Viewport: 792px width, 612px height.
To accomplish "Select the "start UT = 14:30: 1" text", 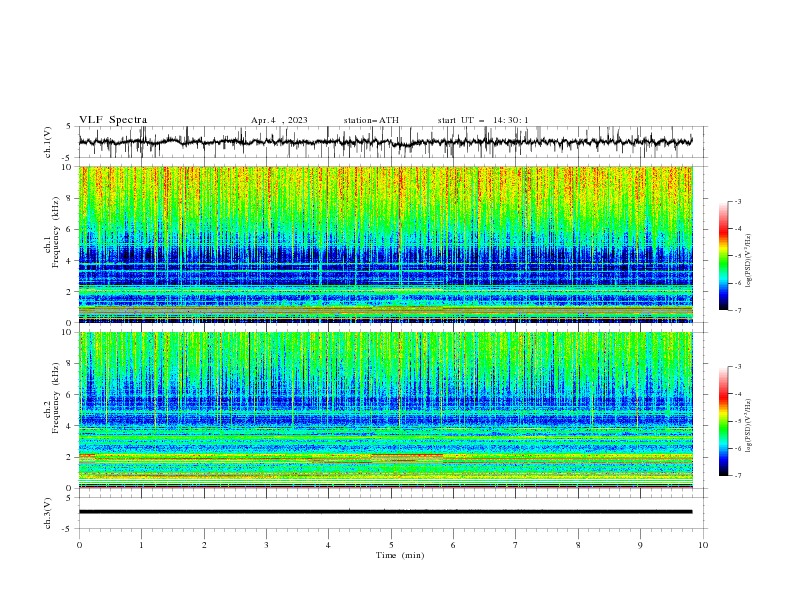I will 483,120.
